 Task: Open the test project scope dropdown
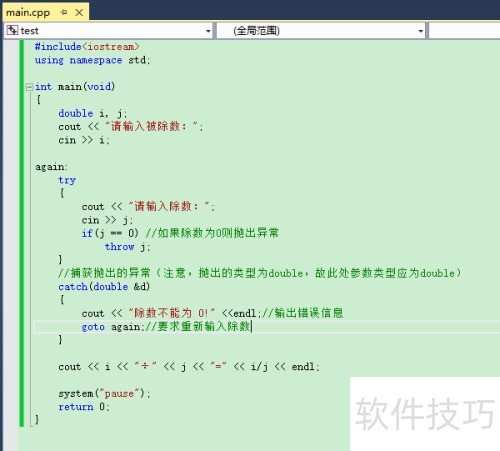tap(109, 31)
